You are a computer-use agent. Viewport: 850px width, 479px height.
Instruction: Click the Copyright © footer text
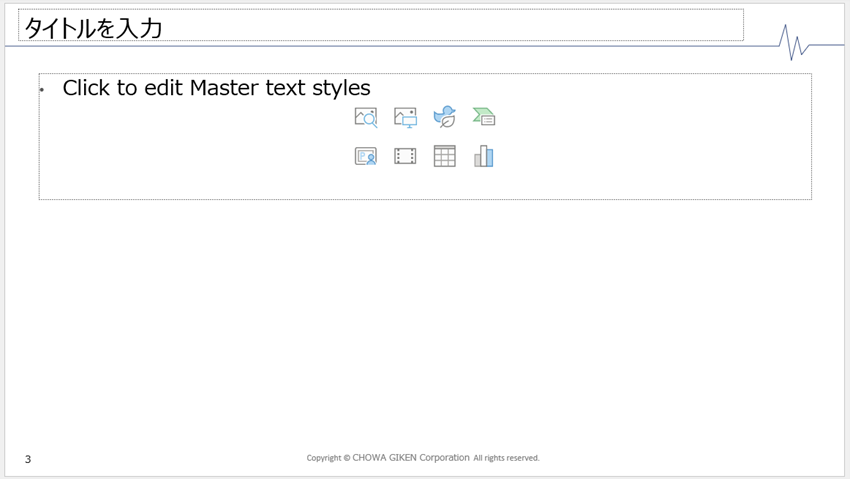328,458
